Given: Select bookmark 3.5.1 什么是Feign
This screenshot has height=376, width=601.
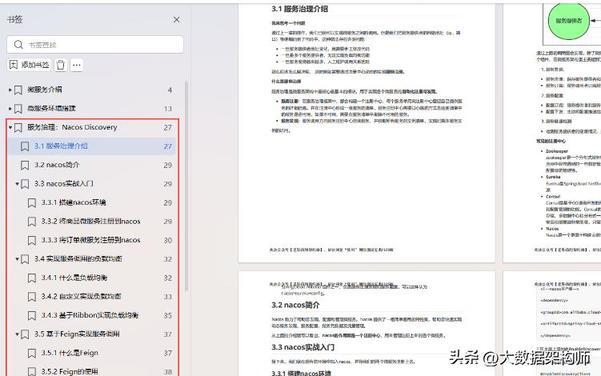Looking at the screenshot, I should coord(70,353).
